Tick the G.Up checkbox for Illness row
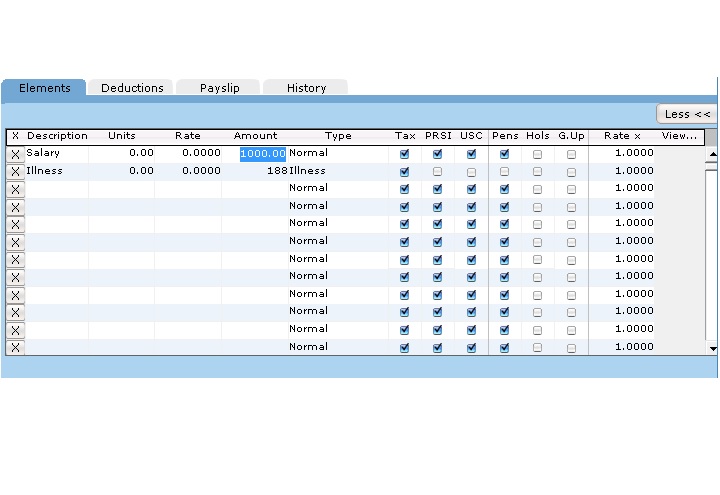 point(571,172)
